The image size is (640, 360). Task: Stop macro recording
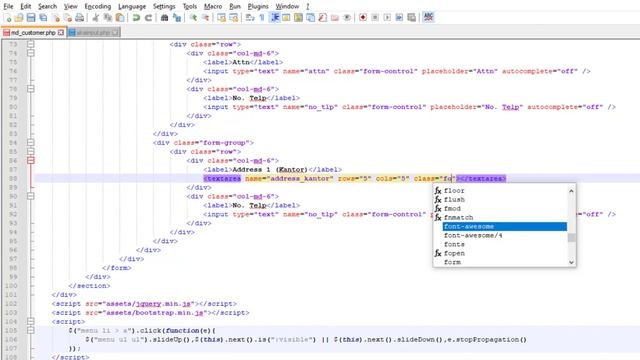point(375,18)
